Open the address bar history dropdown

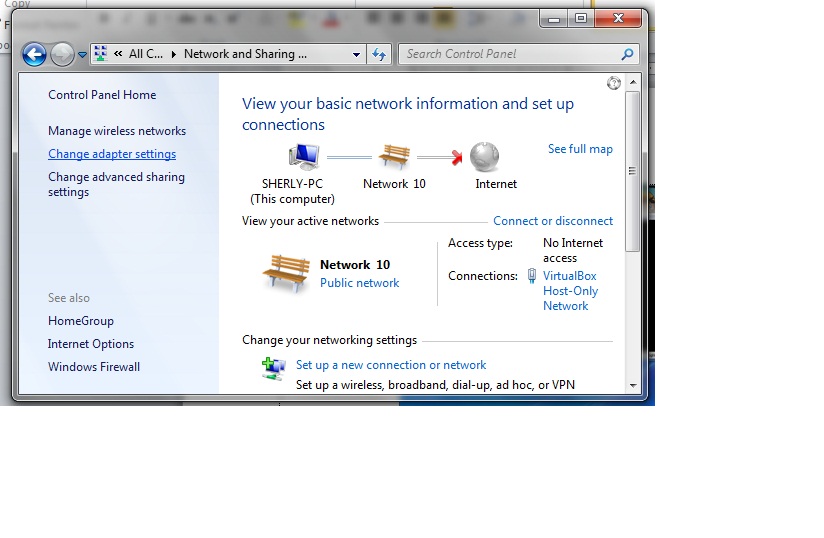[x=356, y=54]
